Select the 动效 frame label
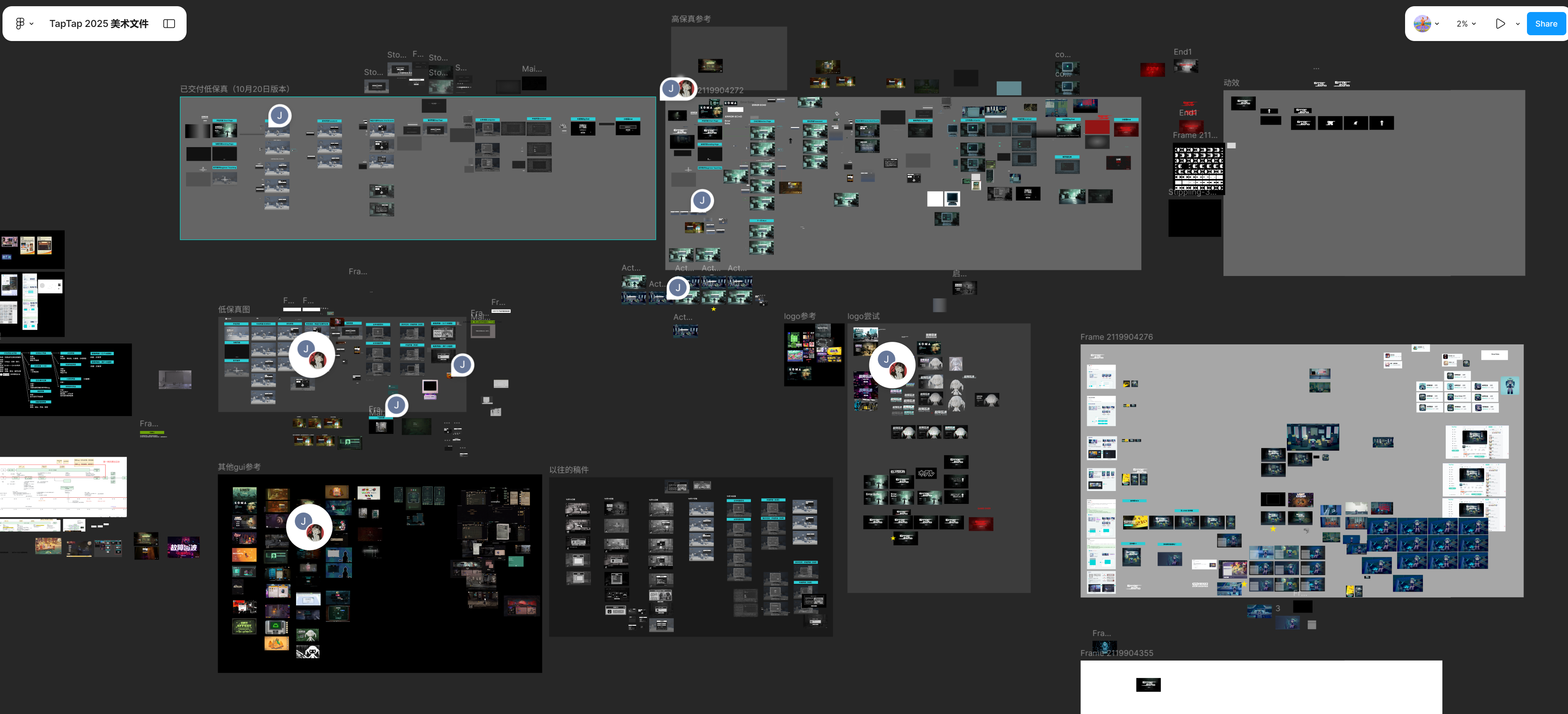This screenshot has width=1568, height=714. coord(1231,83)
